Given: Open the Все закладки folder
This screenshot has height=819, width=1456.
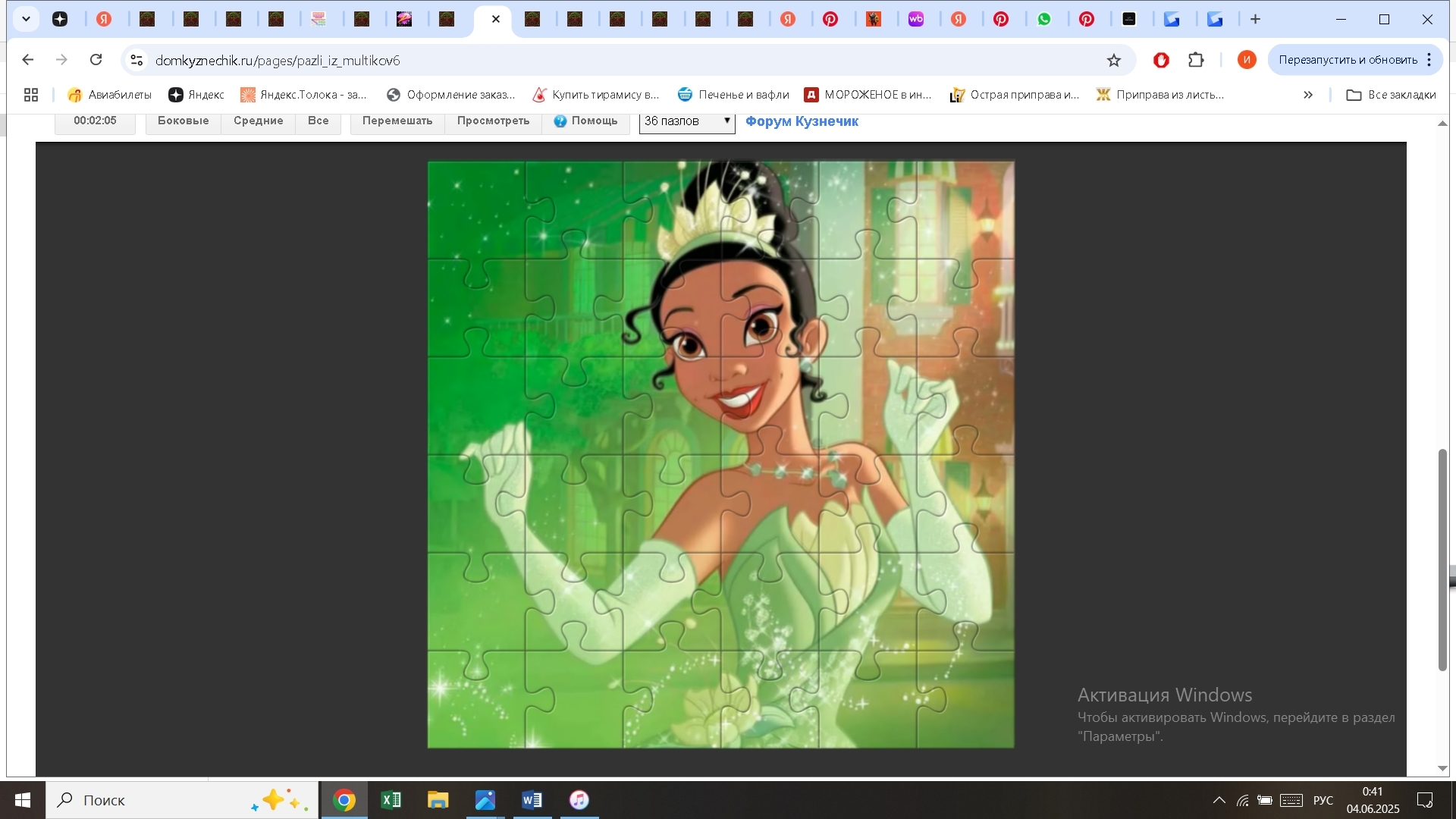Looking at the screenshot, I should tap(1392, 95).
